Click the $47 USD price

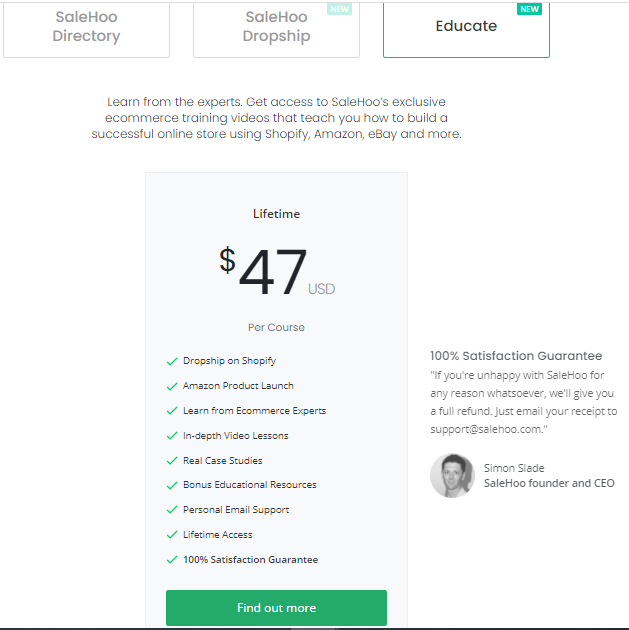click(x=277, y=272)
